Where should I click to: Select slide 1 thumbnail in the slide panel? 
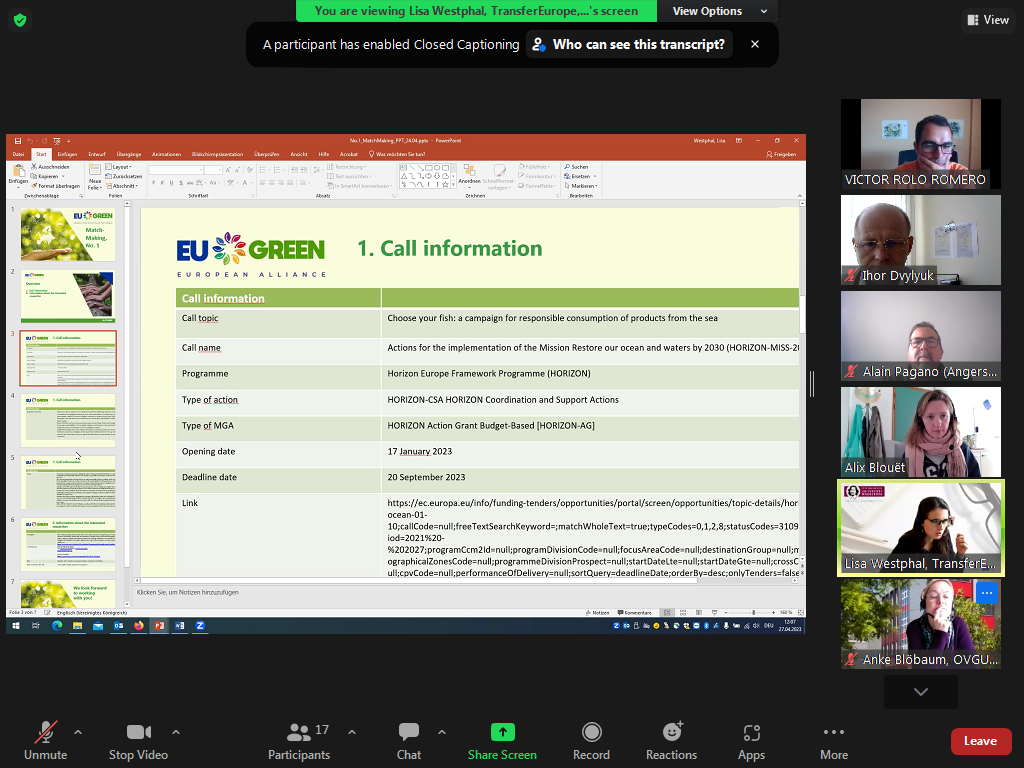pos(68,234)
